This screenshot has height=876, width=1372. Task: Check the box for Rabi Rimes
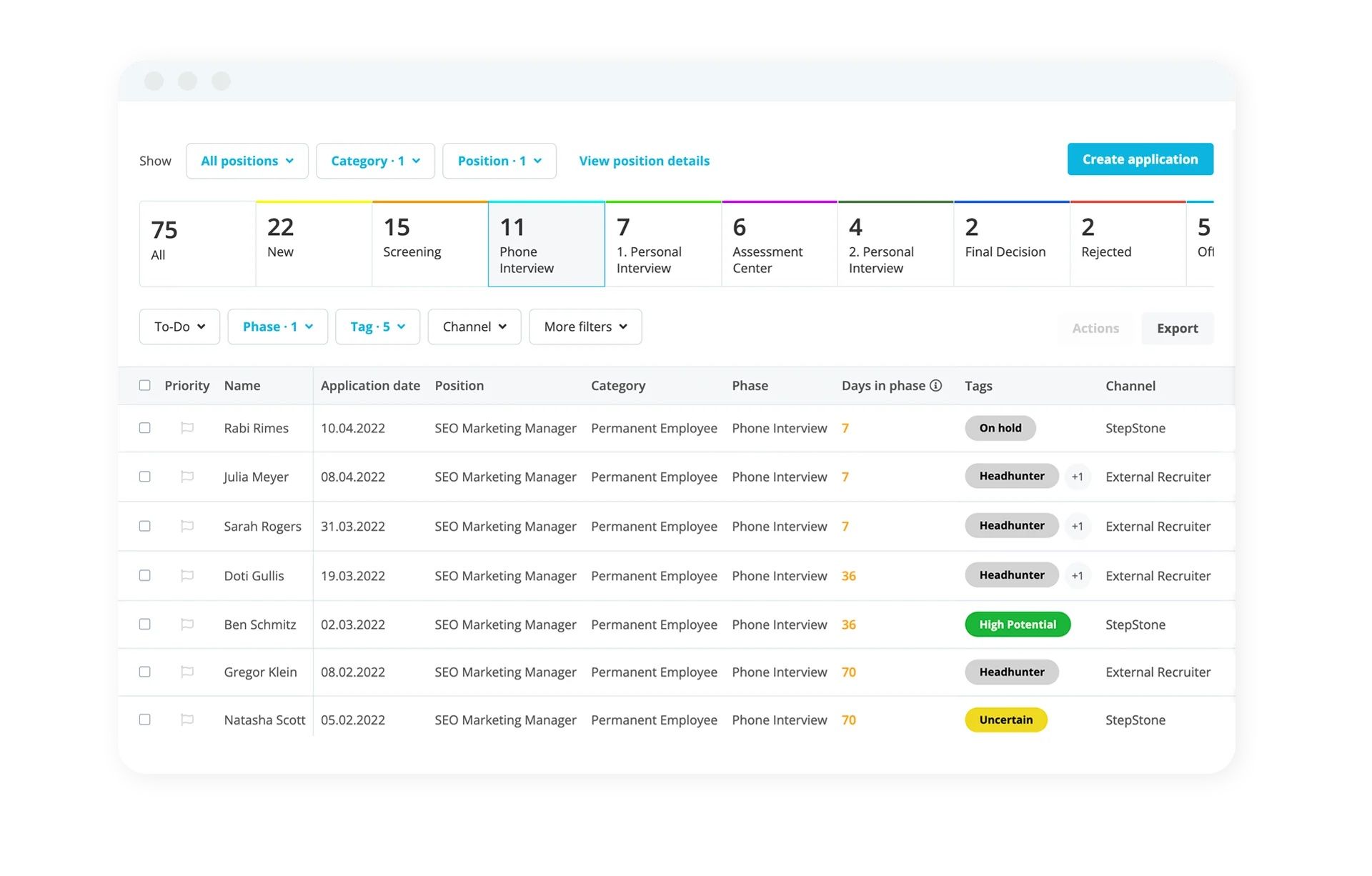pyautogui.click(x=145, y=428)
